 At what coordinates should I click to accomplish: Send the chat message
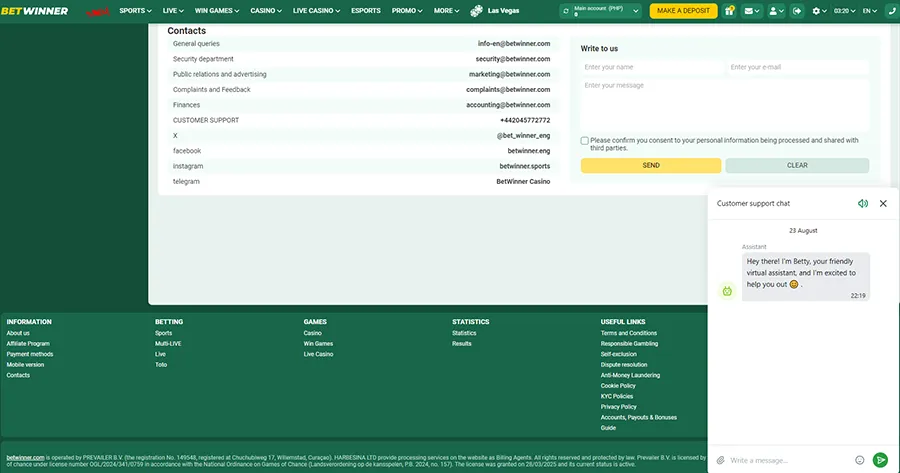click(880, 460)
